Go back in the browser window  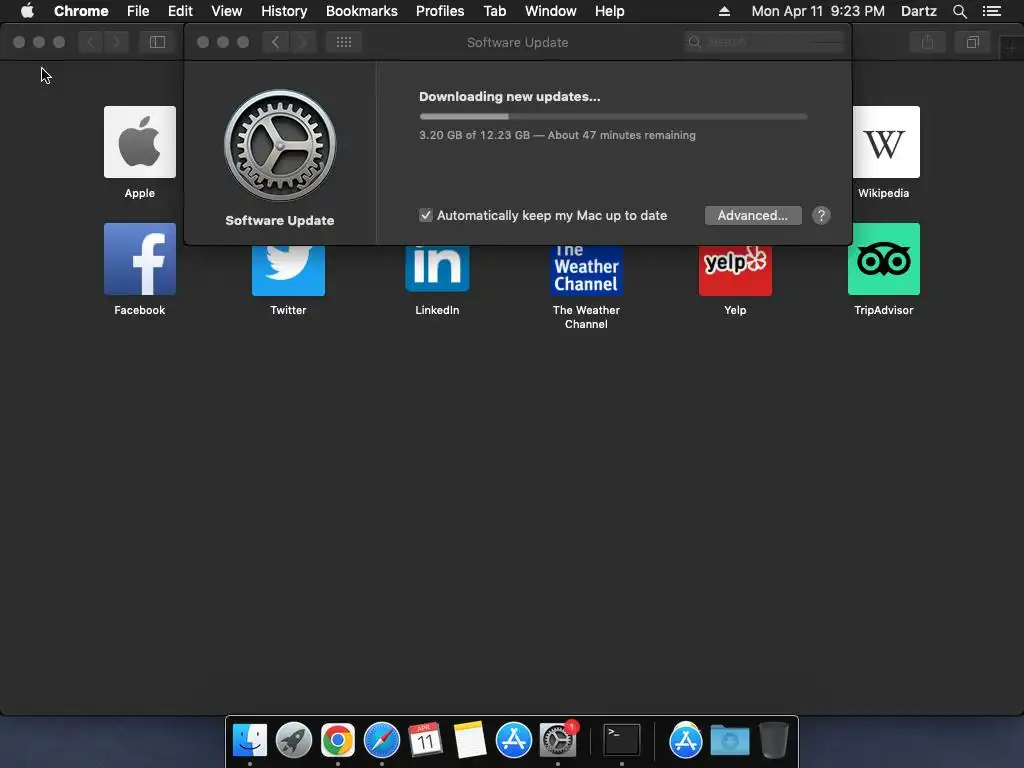pos(90,42)
